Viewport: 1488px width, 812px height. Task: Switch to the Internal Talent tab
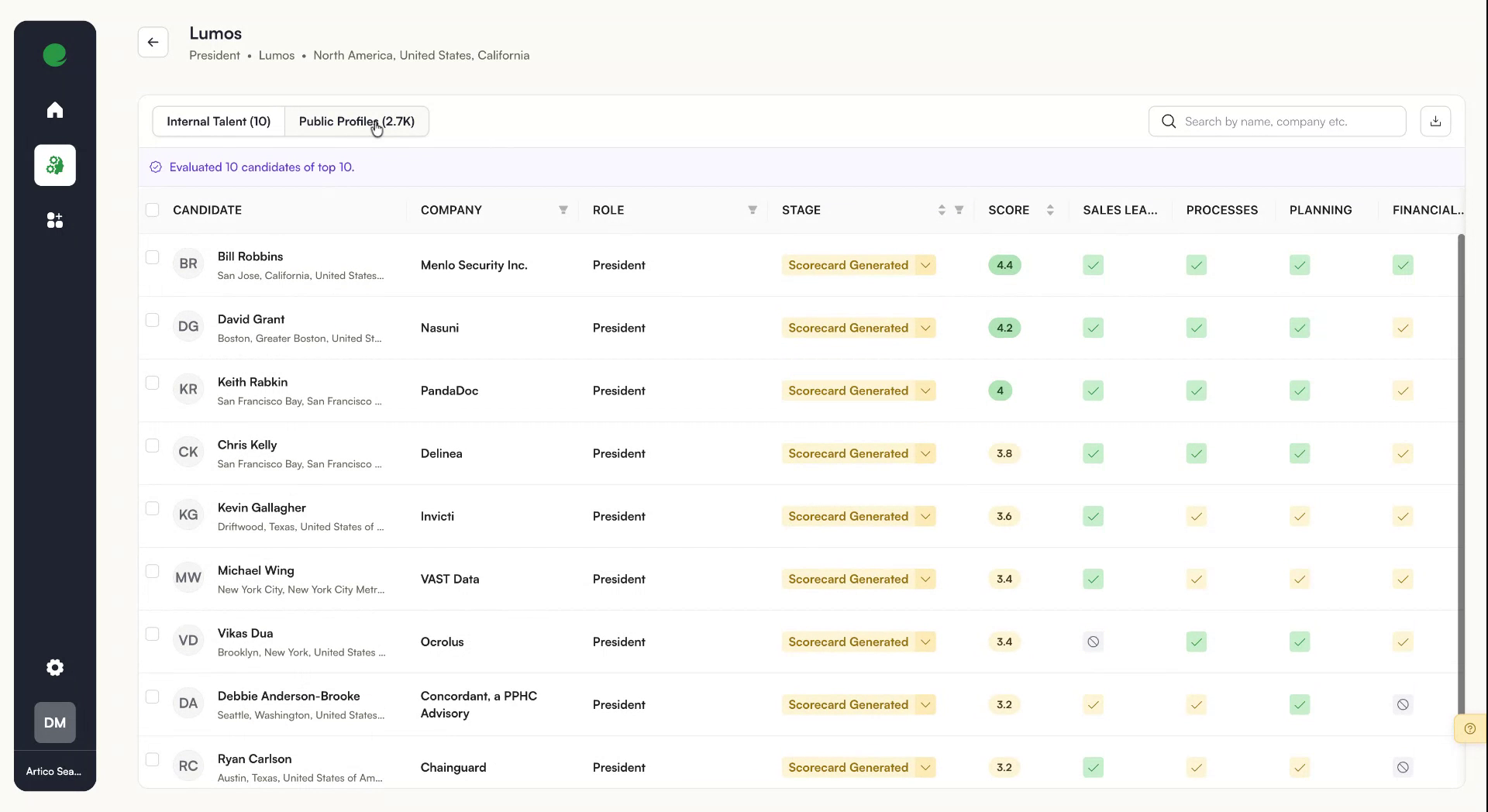click(219, 121)
